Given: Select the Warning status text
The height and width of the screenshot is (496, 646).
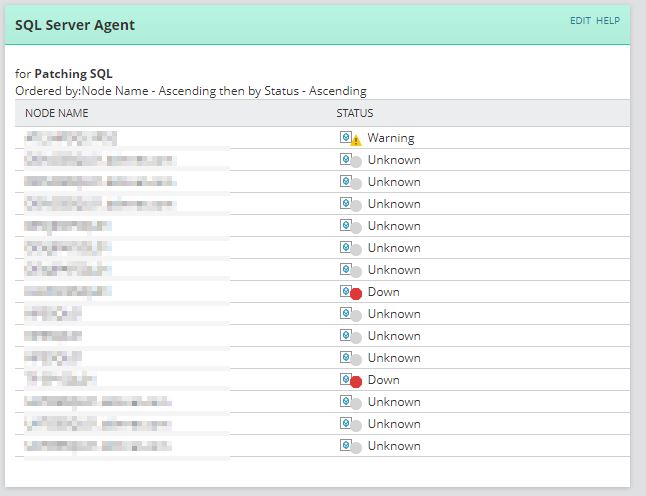Looking at the screenshot, I should 391,138.
